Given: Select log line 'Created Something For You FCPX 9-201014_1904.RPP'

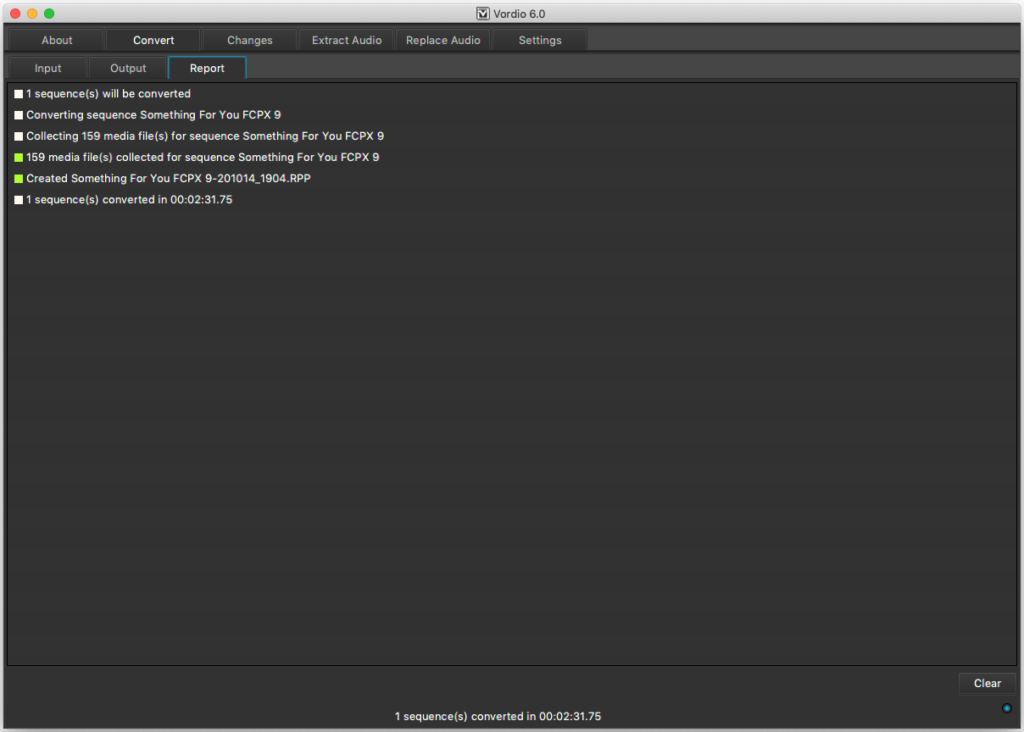Looking at the screenshot, I should [168, 178].
